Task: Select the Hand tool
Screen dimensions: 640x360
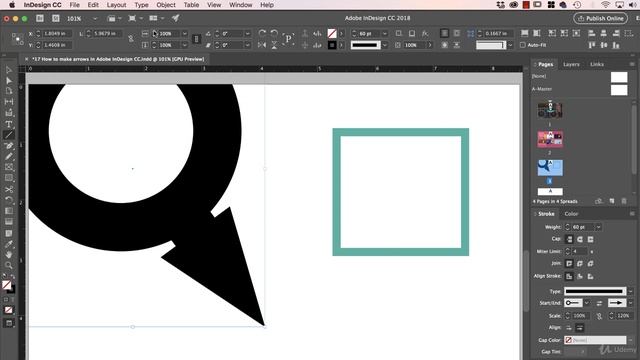Action: click(9, 255)
